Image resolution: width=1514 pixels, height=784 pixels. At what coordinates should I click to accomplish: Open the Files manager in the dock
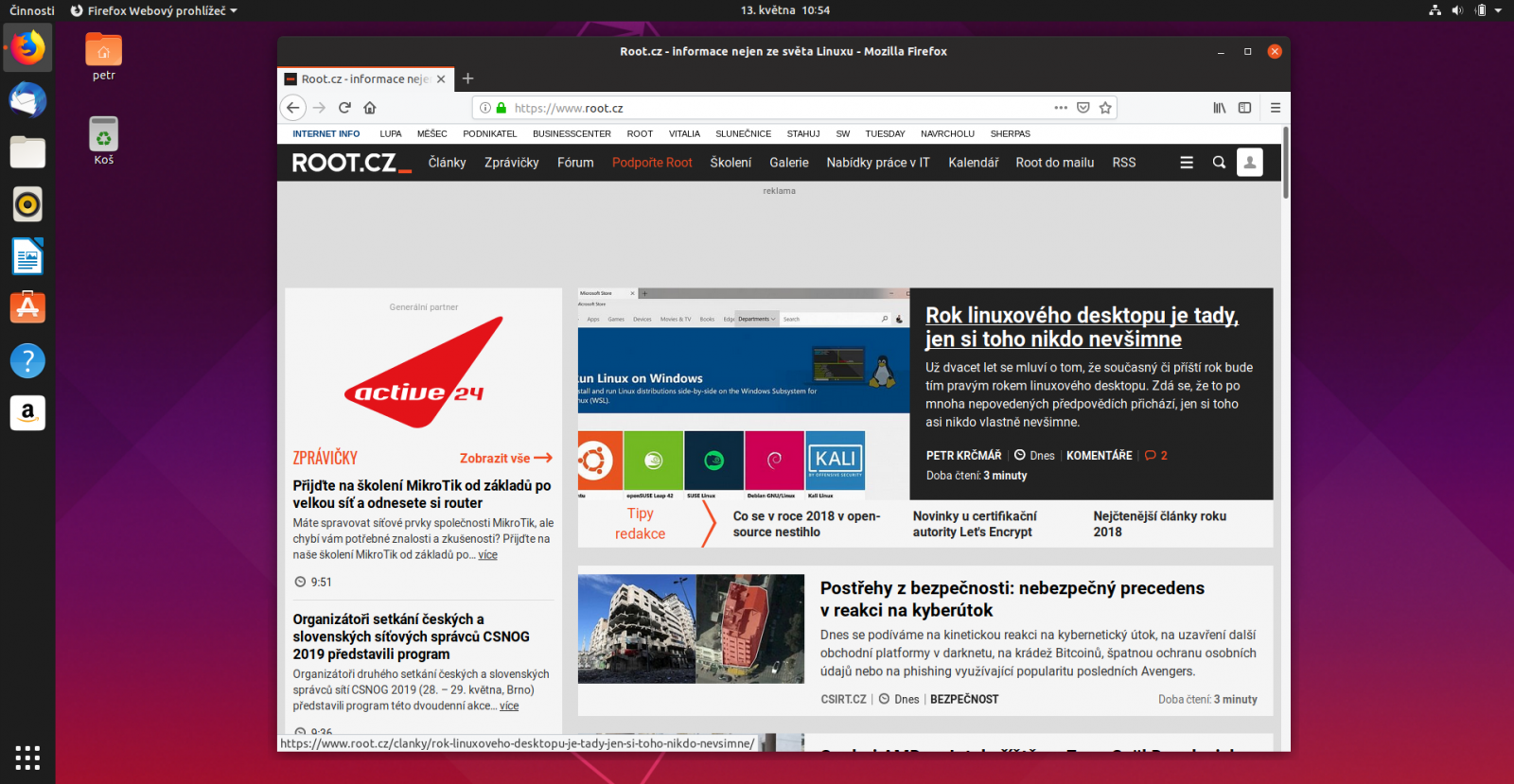(27, 151)
